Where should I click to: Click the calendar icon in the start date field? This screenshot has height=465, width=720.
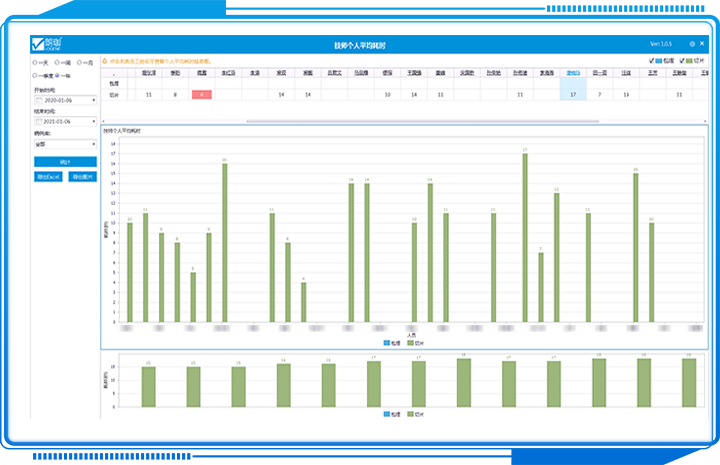[39, 100]
